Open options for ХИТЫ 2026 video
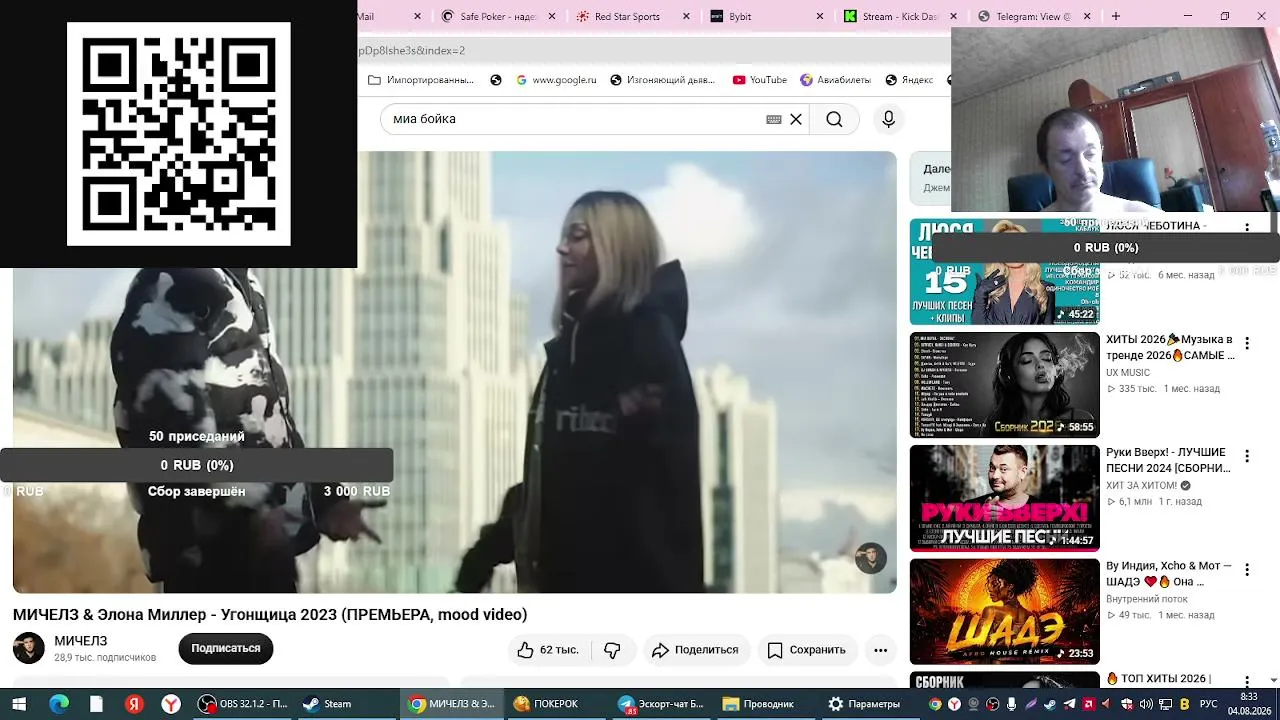Image resolution: width=1280 pixels, height=720 pixels. pyautogui.click(x=1246, y=343)
